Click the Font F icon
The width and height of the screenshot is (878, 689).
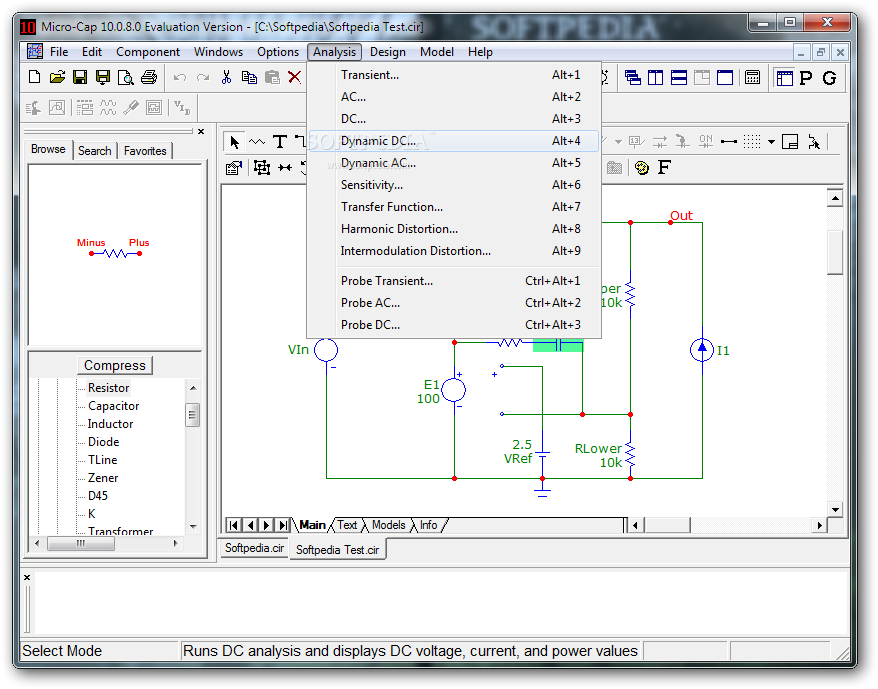664,167
